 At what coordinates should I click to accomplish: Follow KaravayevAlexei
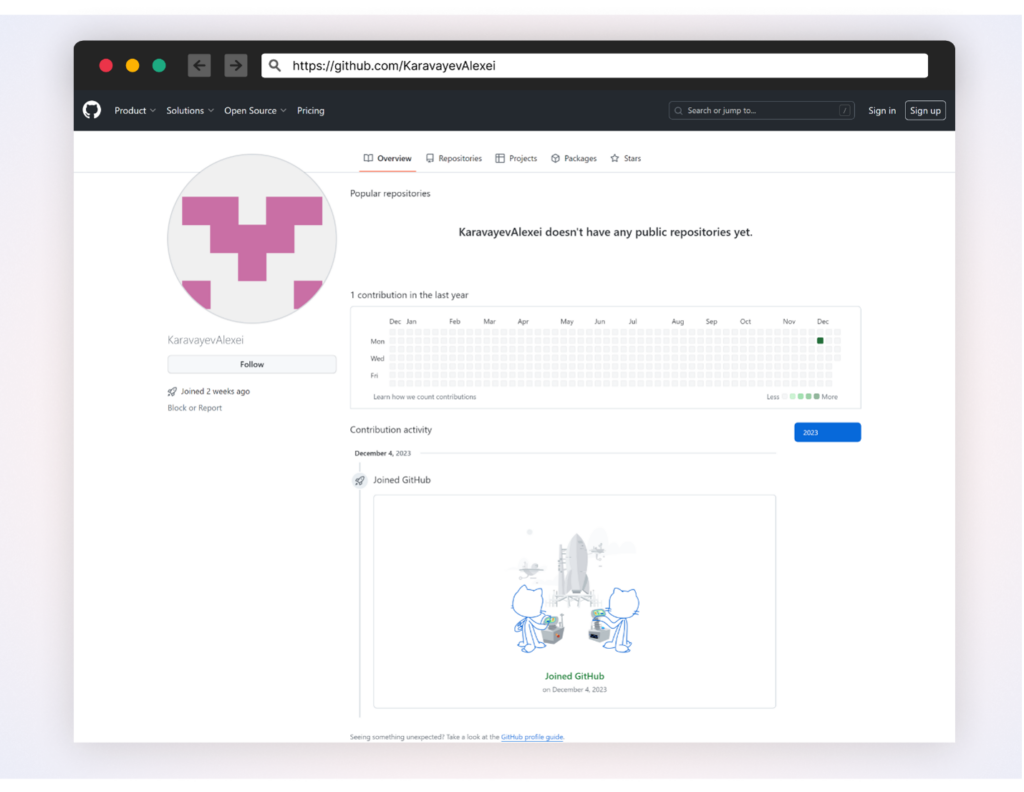pos(252,364)
